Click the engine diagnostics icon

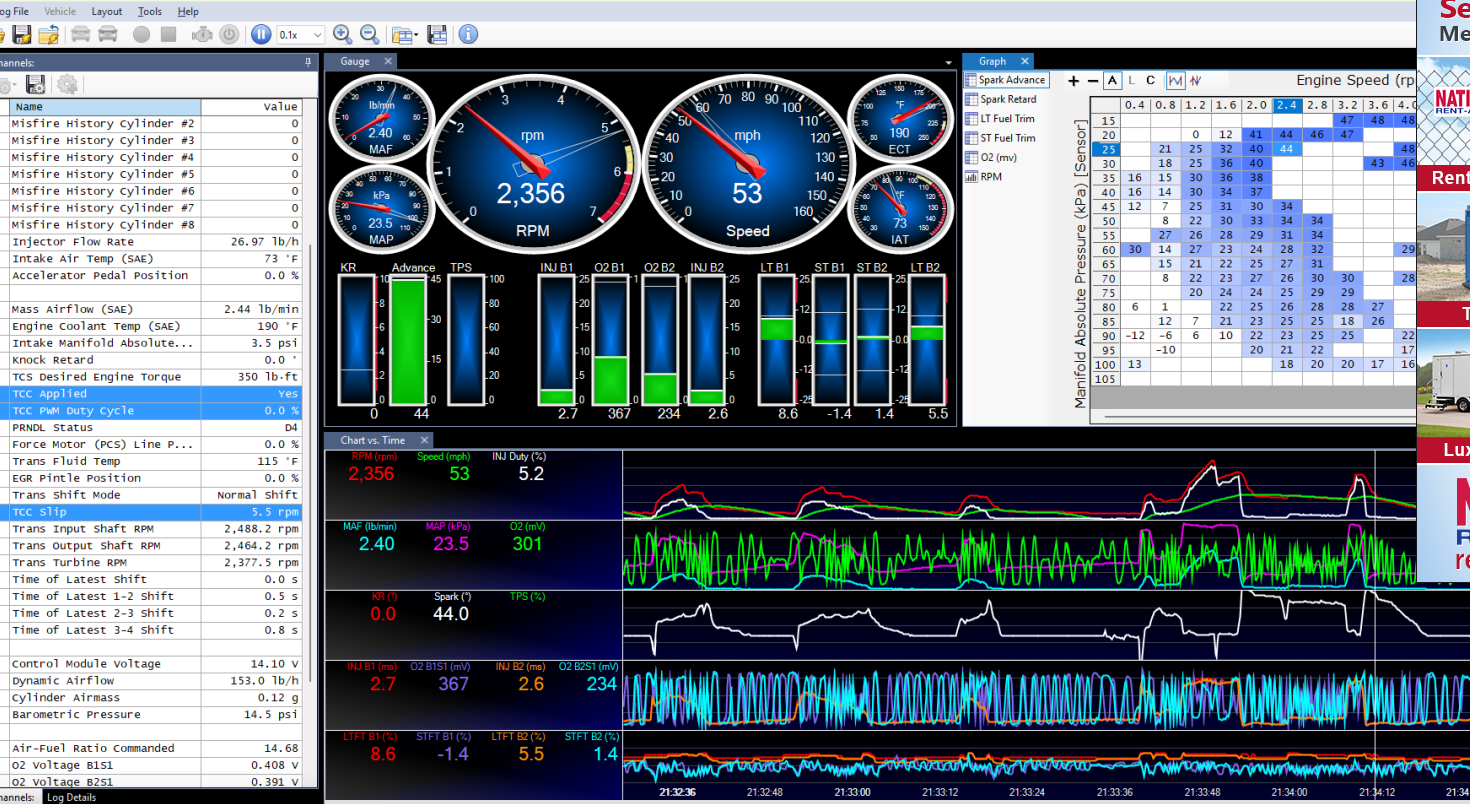click(202, 35)
